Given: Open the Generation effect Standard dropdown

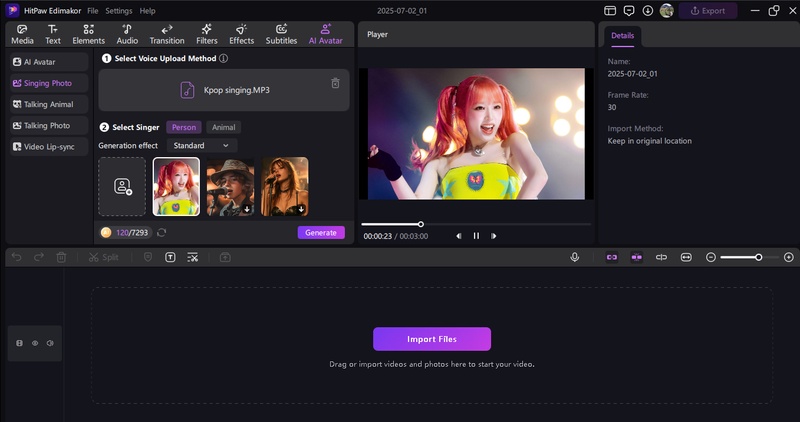Looking at the screenshot, I should click(x=202, y=145).
